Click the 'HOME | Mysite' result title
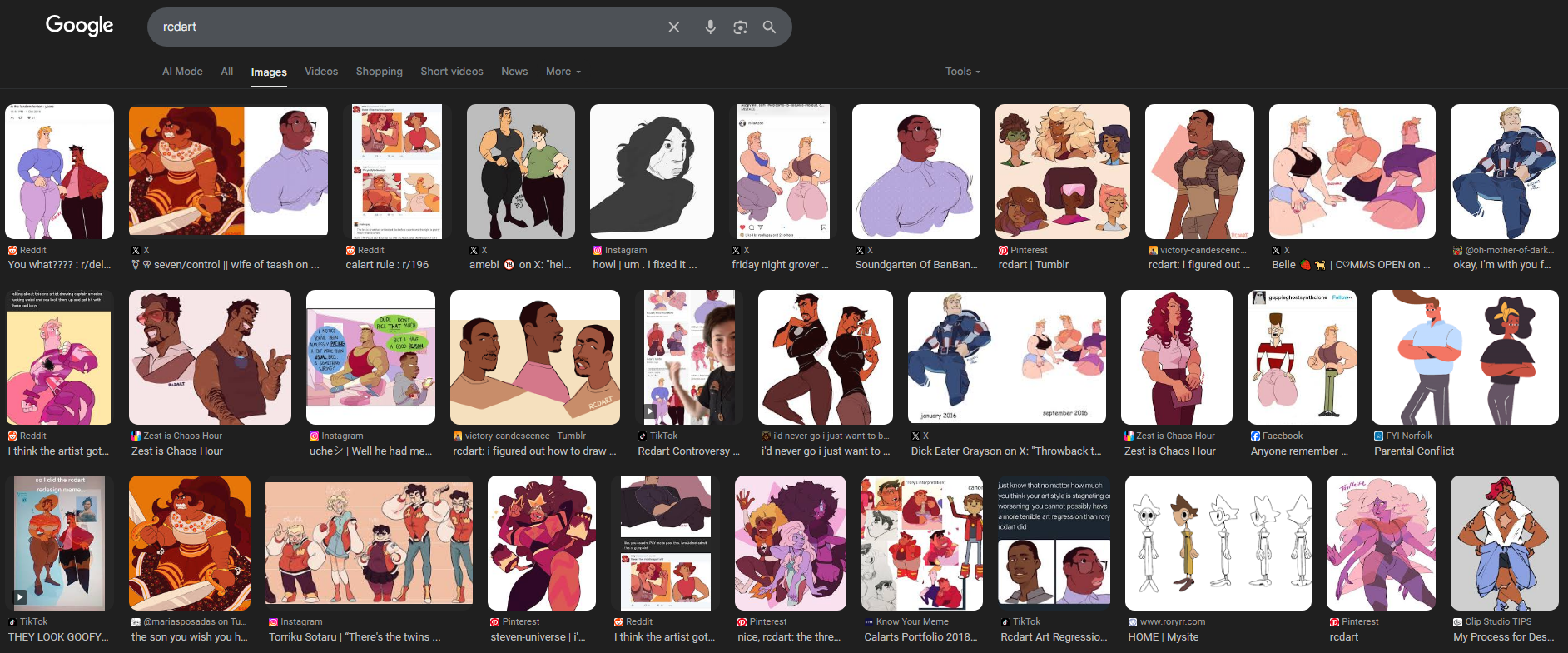 [1164, 636]
